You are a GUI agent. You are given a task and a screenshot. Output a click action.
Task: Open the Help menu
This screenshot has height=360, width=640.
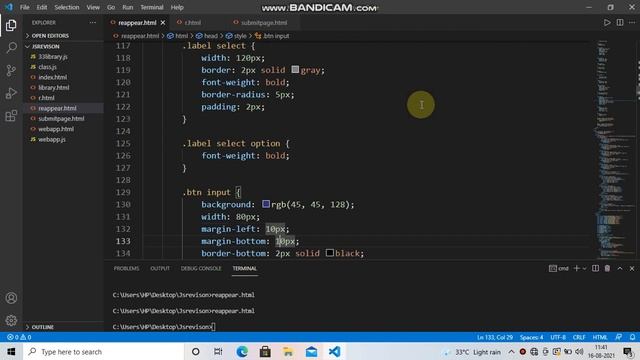click(177, 7)
